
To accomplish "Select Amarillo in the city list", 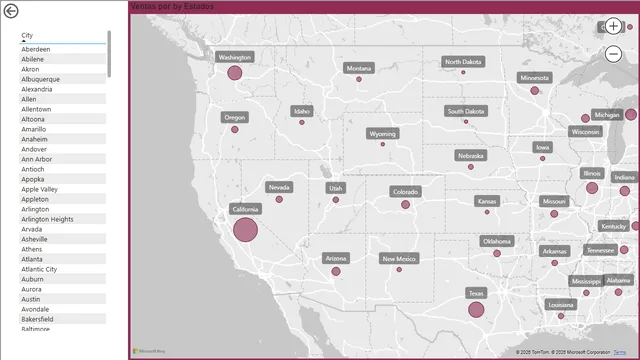I will pos(63,129).
